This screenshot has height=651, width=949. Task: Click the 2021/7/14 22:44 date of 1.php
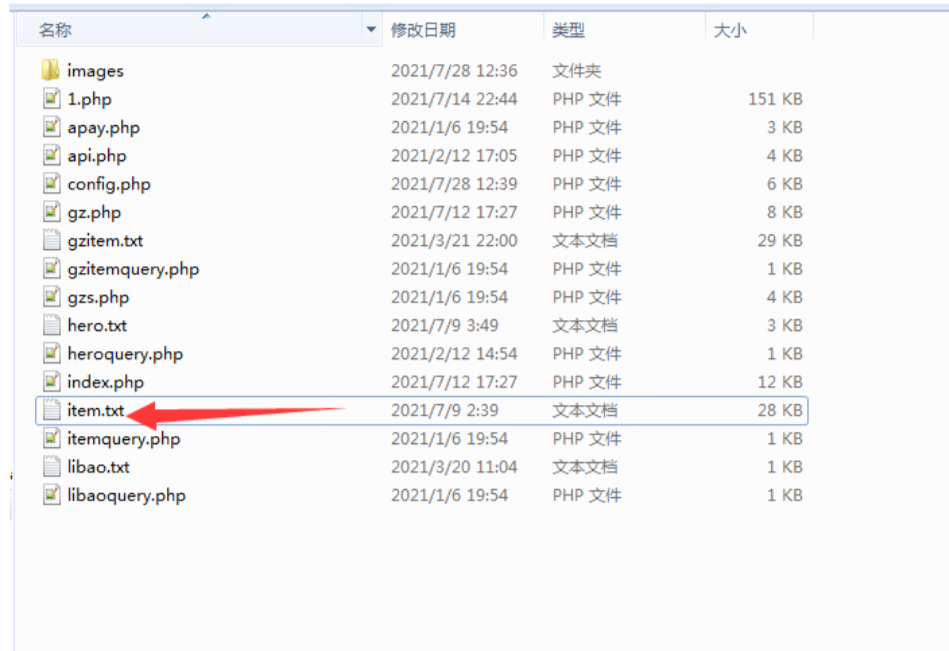tap(454, 99)
